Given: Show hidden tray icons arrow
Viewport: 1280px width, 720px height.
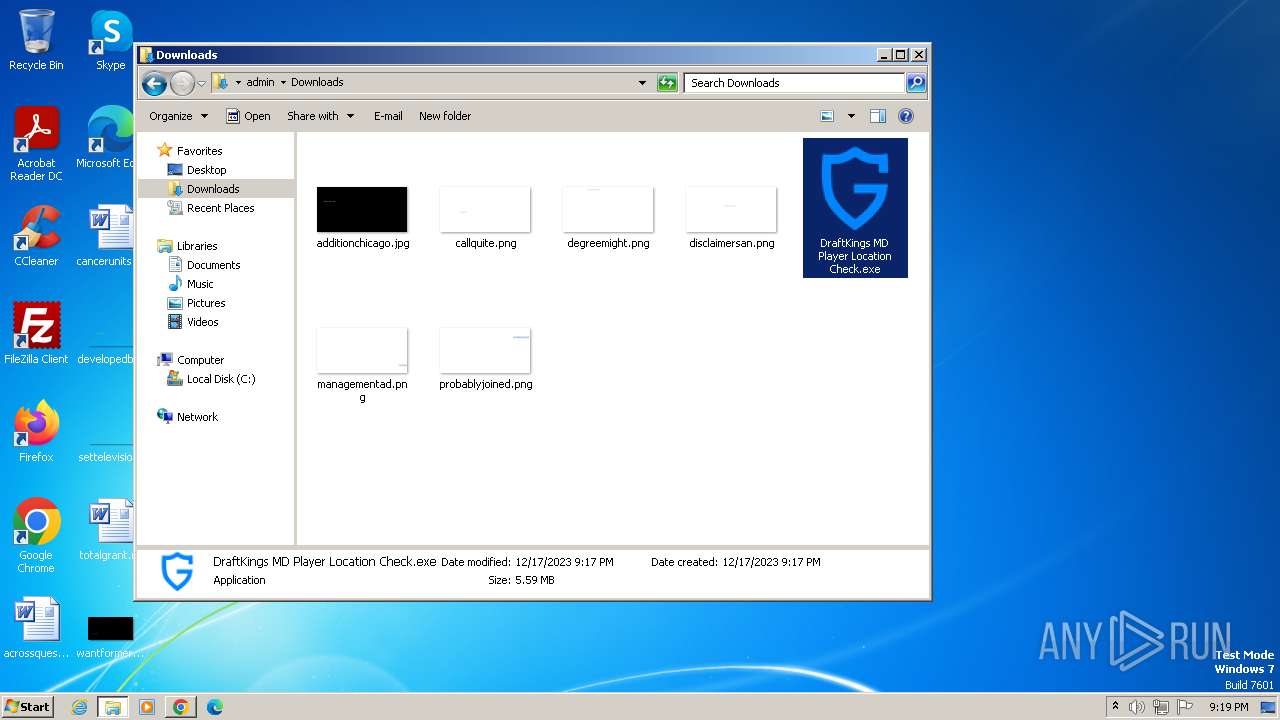Looking at the screenshot, I should (x=1115, y=707).
